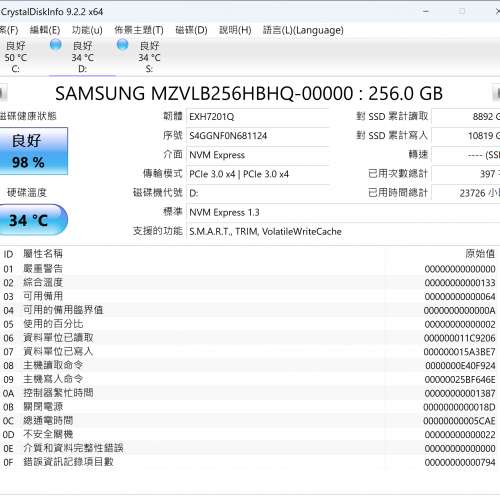Viewport: 500px width, 500px height.
Task: Select attribute row 07 資料單位已寫入
Action: (x=249, y=352)
